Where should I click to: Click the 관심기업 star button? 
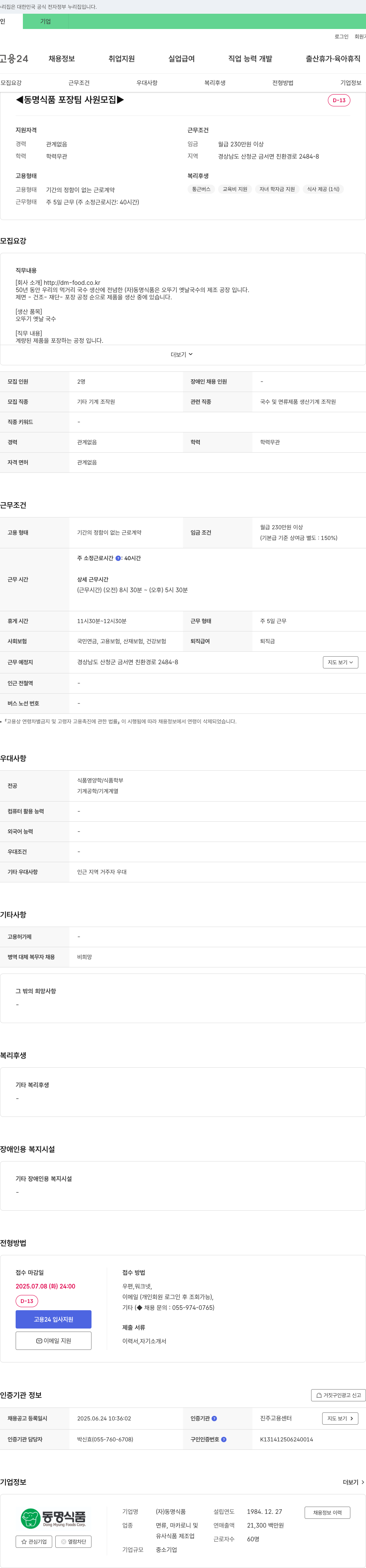click(x=34, y=1541)
